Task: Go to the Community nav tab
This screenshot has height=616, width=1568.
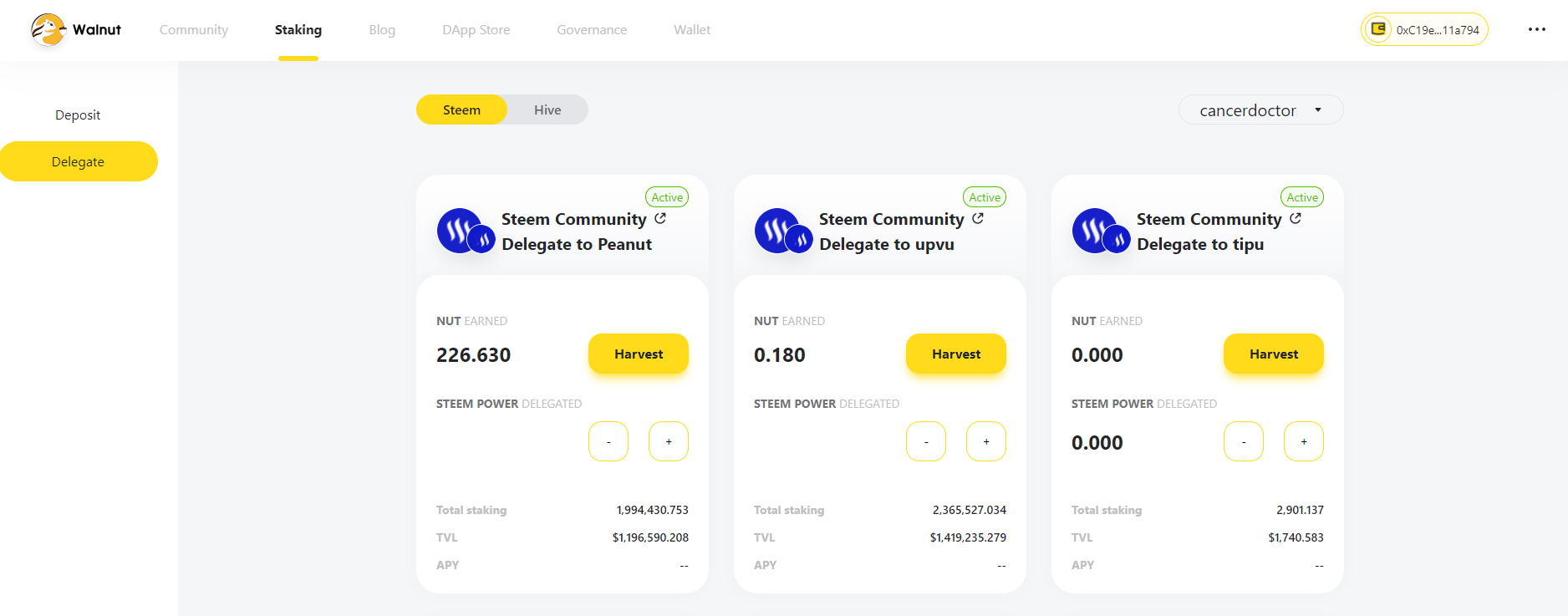Action: [x=194, y=29]
